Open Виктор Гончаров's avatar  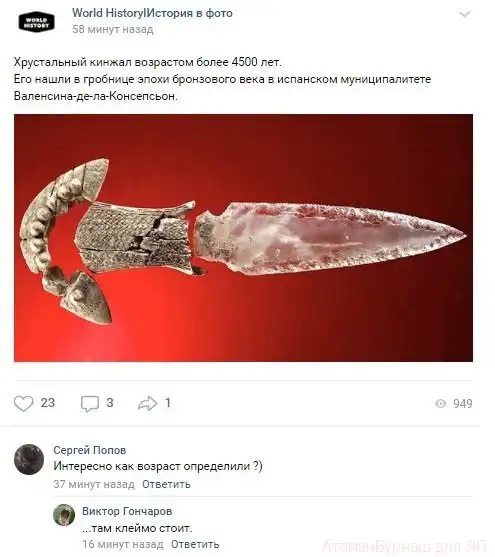[64, 515]
